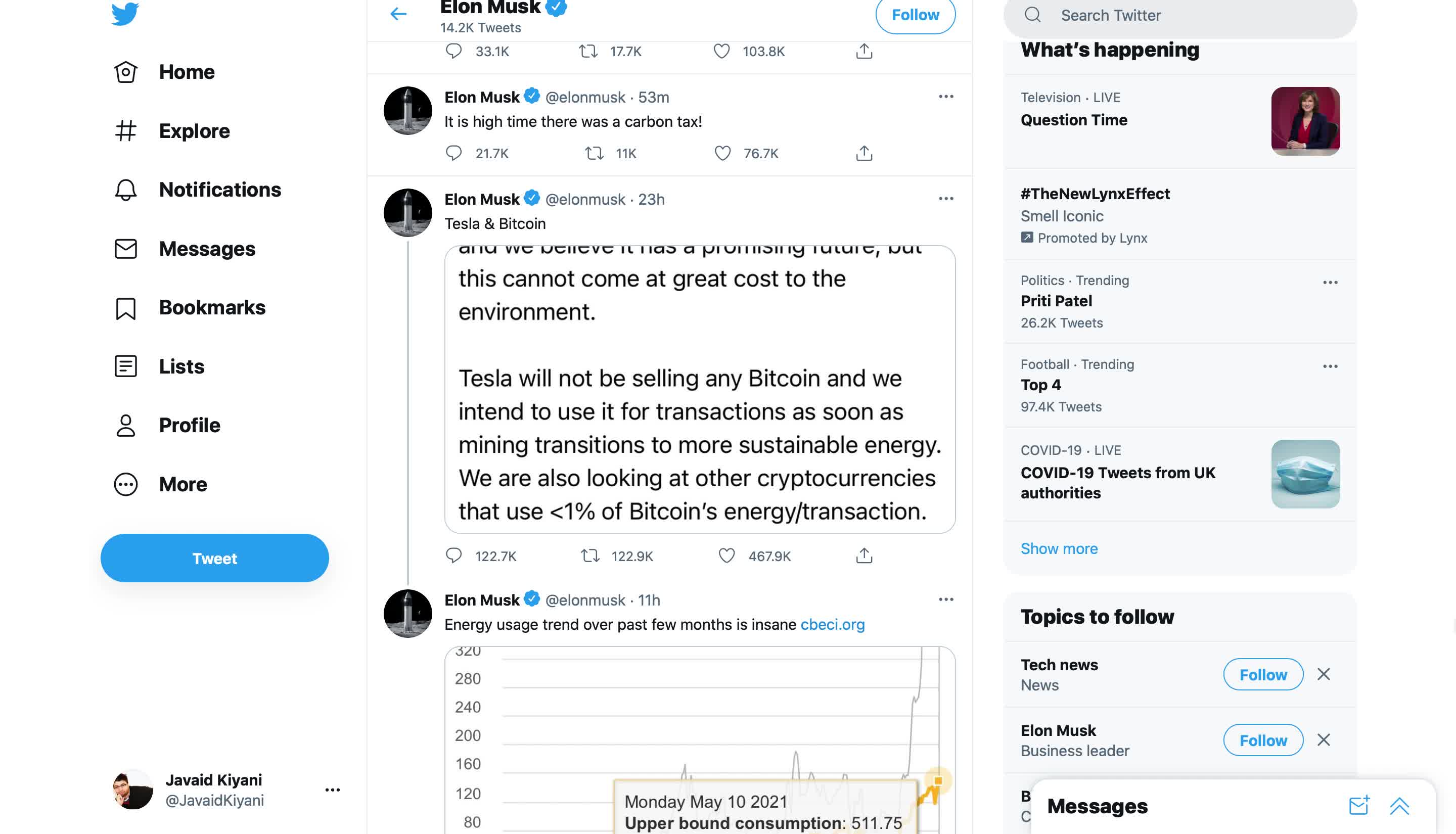Retweet the carbon tax tweet
The image size is (1456, 834).
[x=594, y=153]
